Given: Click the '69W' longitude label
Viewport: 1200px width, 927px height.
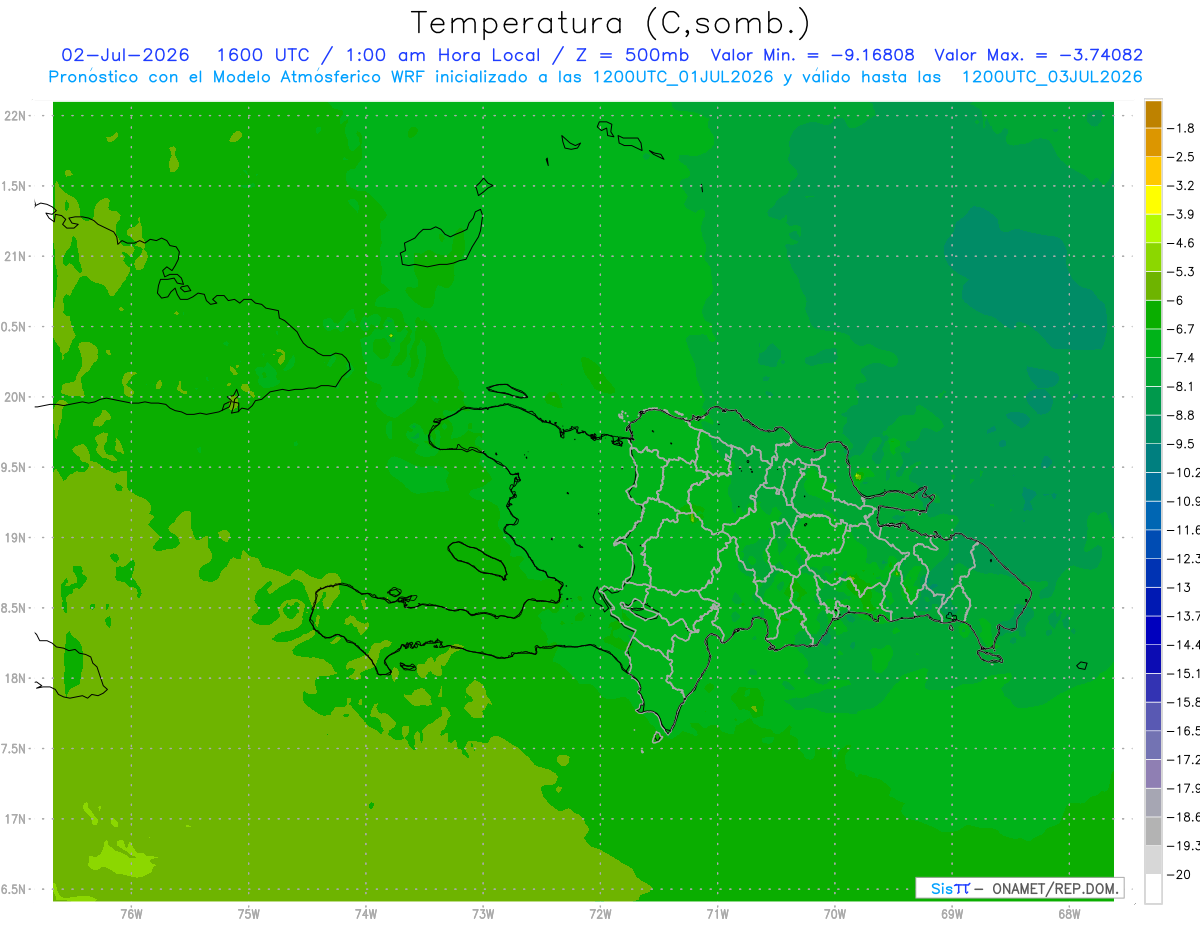Looking at the screenshot, I should (x=952, y=914).
